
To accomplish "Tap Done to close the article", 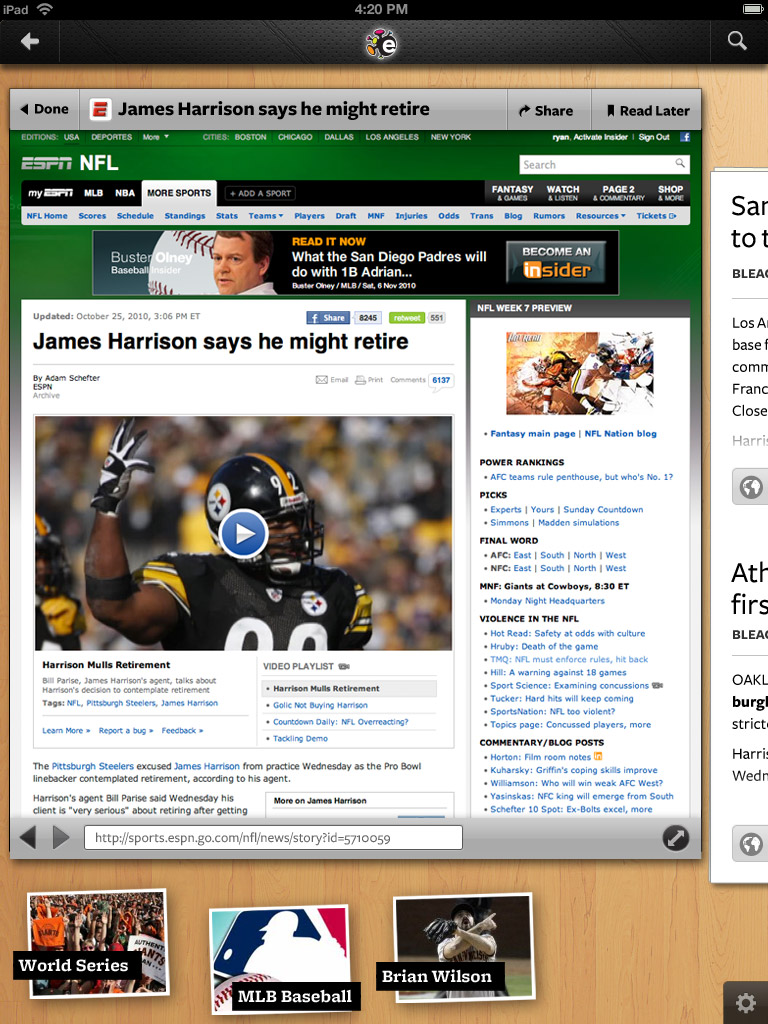I will pyautogui.click(x=44, y=109).
